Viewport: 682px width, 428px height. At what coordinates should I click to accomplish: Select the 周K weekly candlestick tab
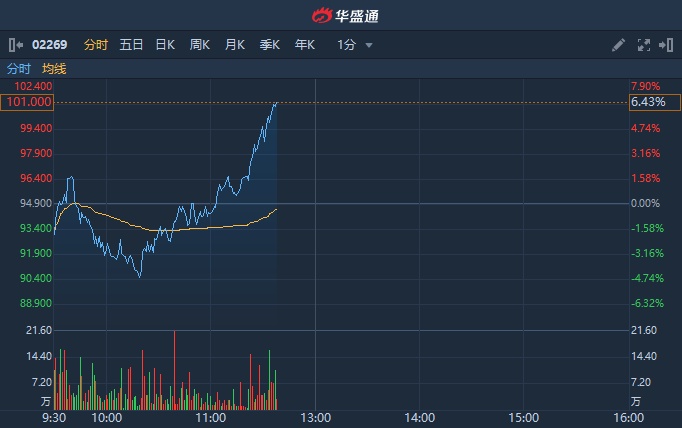200,45
